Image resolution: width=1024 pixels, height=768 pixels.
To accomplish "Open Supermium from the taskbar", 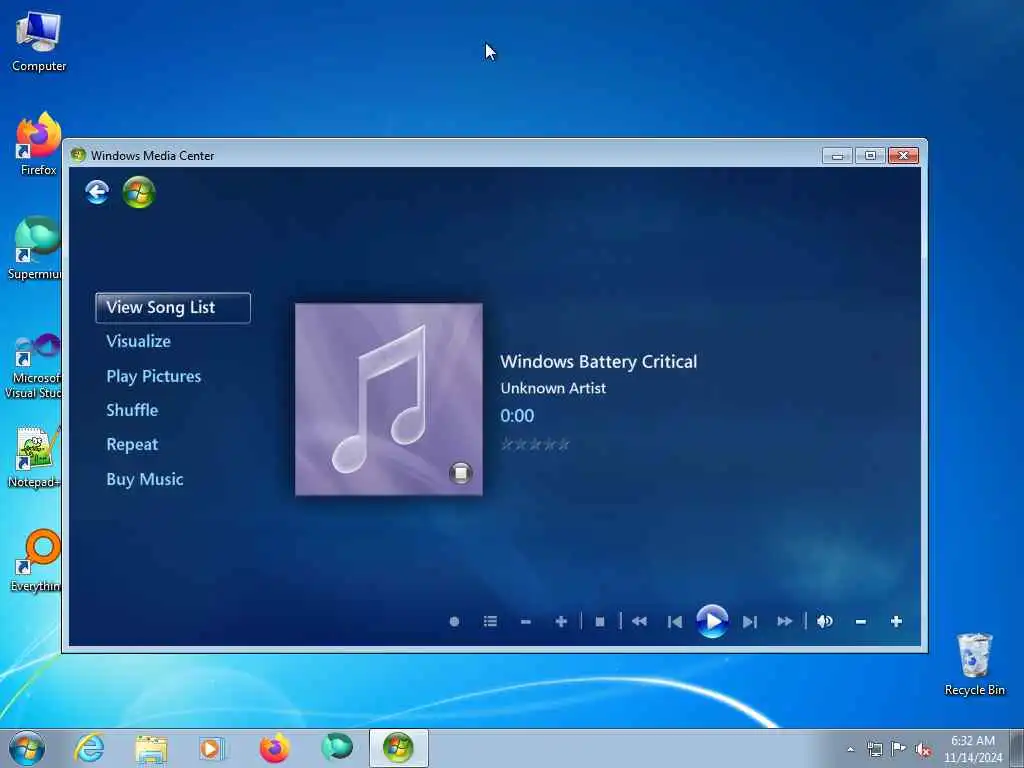I will [x=337, y=747].
